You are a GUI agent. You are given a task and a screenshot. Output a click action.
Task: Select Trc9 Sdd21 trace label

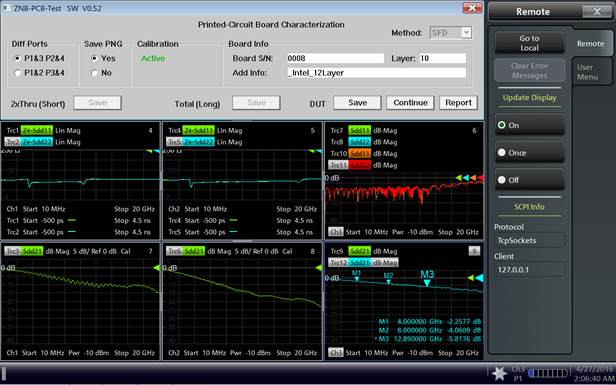pos(350,251)
